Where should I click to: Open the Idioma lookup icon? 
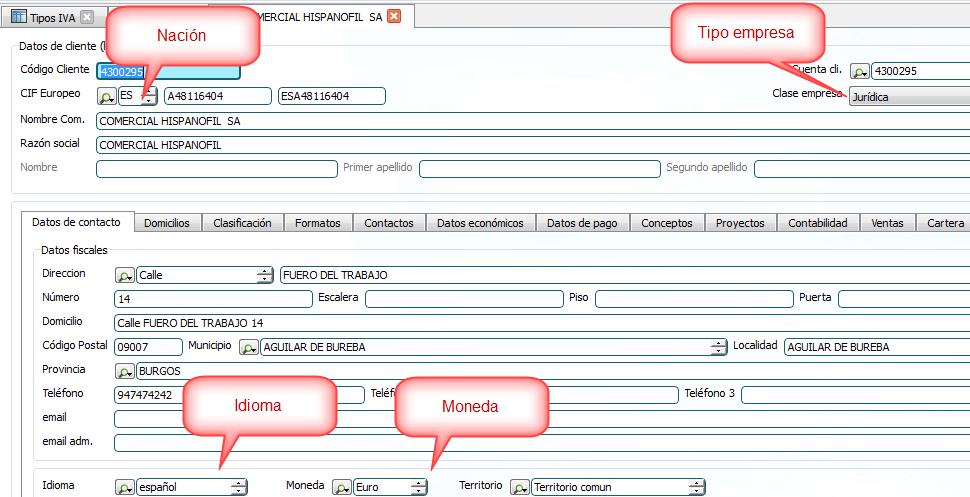[125, 487]
